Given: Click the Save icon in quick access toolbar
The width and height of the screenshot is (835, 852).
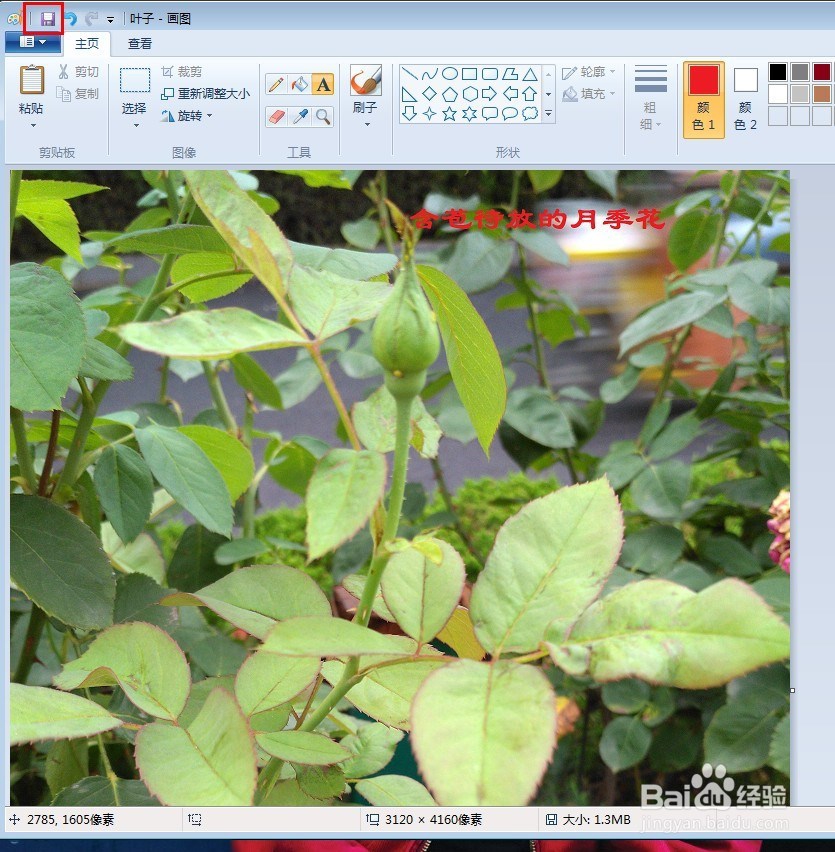Looking at the screenshot, I should tap(48, 20).
